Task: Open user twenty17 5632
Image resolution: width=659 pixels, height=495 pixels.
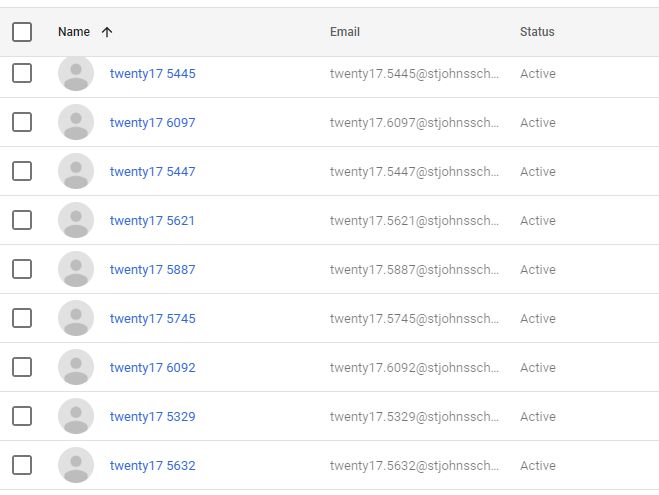Action: click(153, 466)
